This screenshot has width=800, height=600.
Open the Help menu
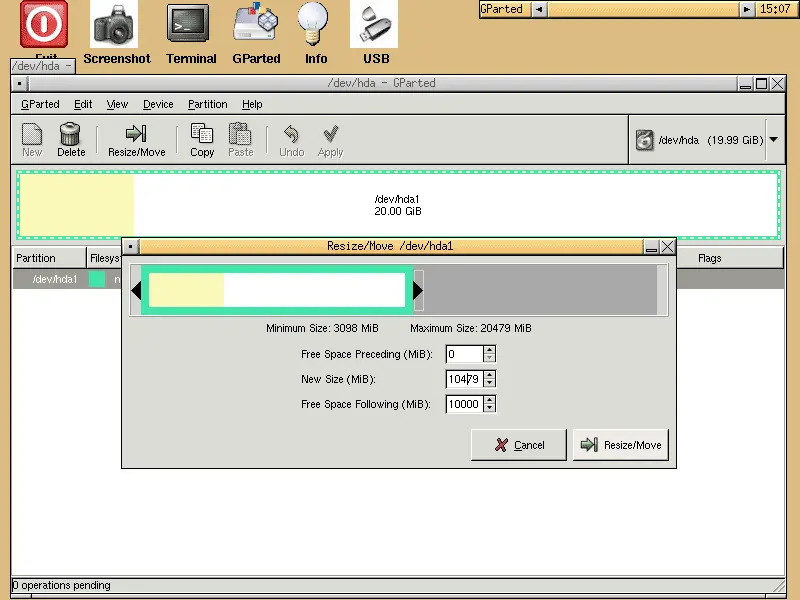(x=252, y=104)
